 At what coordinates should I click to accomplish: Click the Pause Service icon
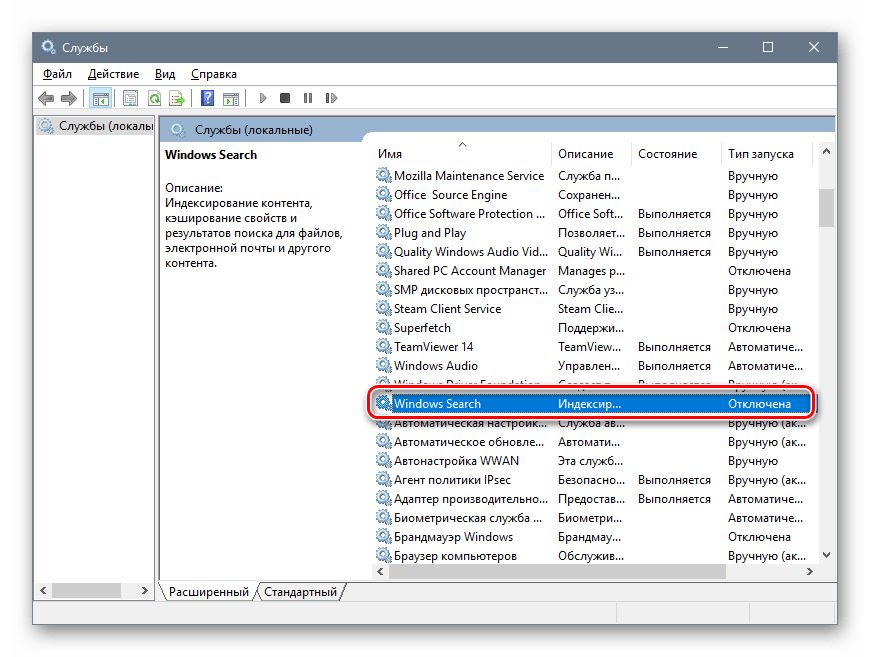tap(308, 98)
